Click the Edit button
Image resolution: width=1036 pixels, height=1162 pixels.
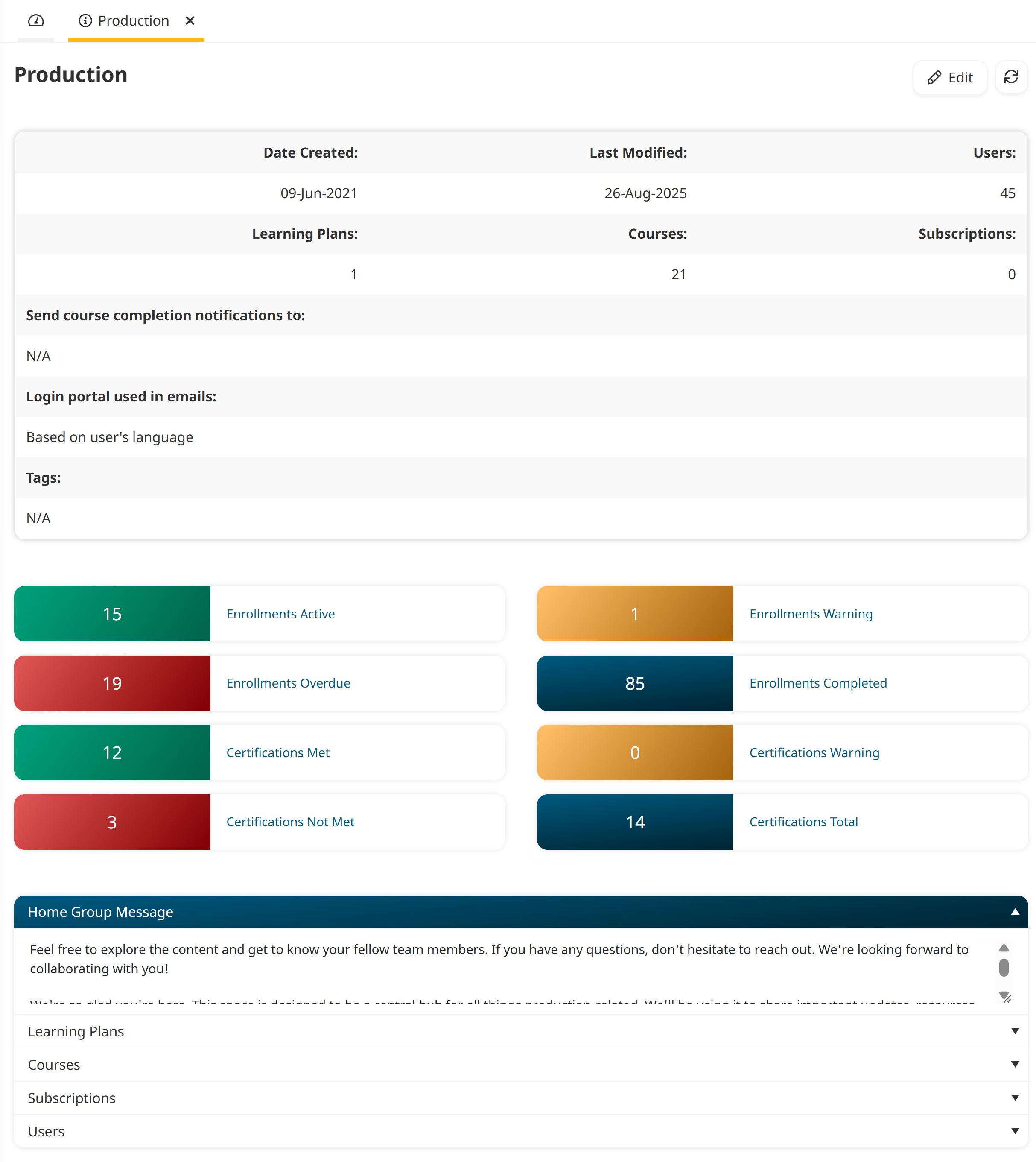[949, 77]
